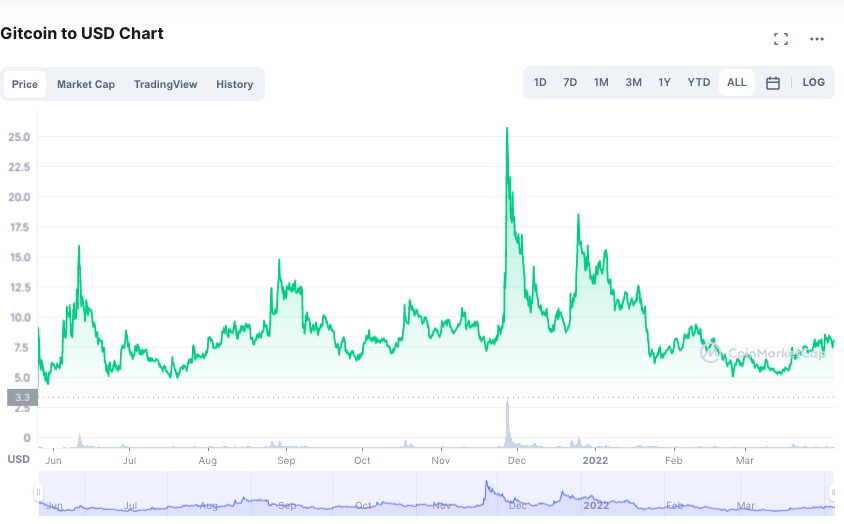This screenshot has width=844, height=524.
Task: Grab the left range slider handle
Action: point(38,492)
